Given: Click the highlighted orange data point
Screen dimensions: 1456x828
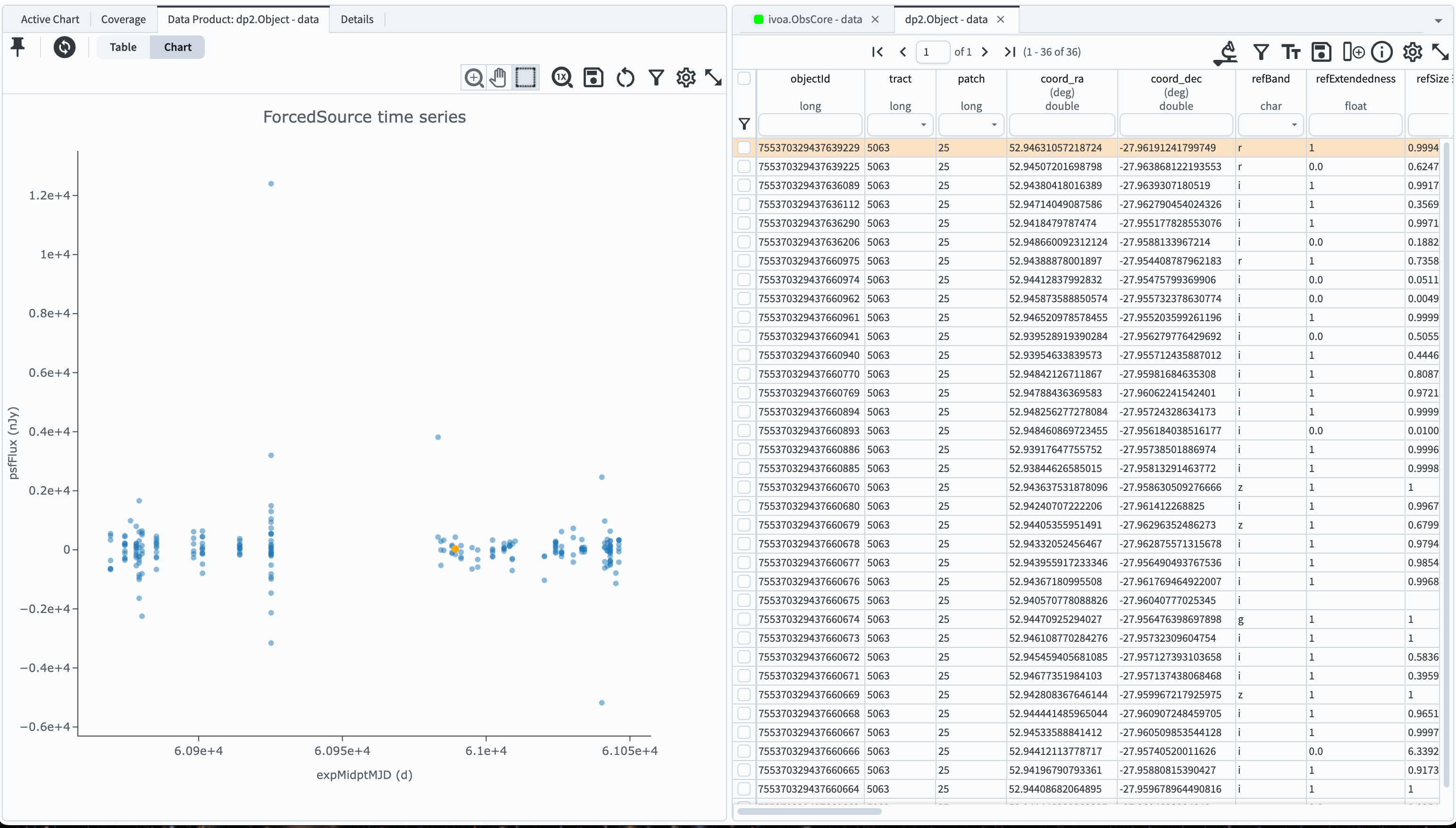Looking at the screenshot, I should pos(455,549).
